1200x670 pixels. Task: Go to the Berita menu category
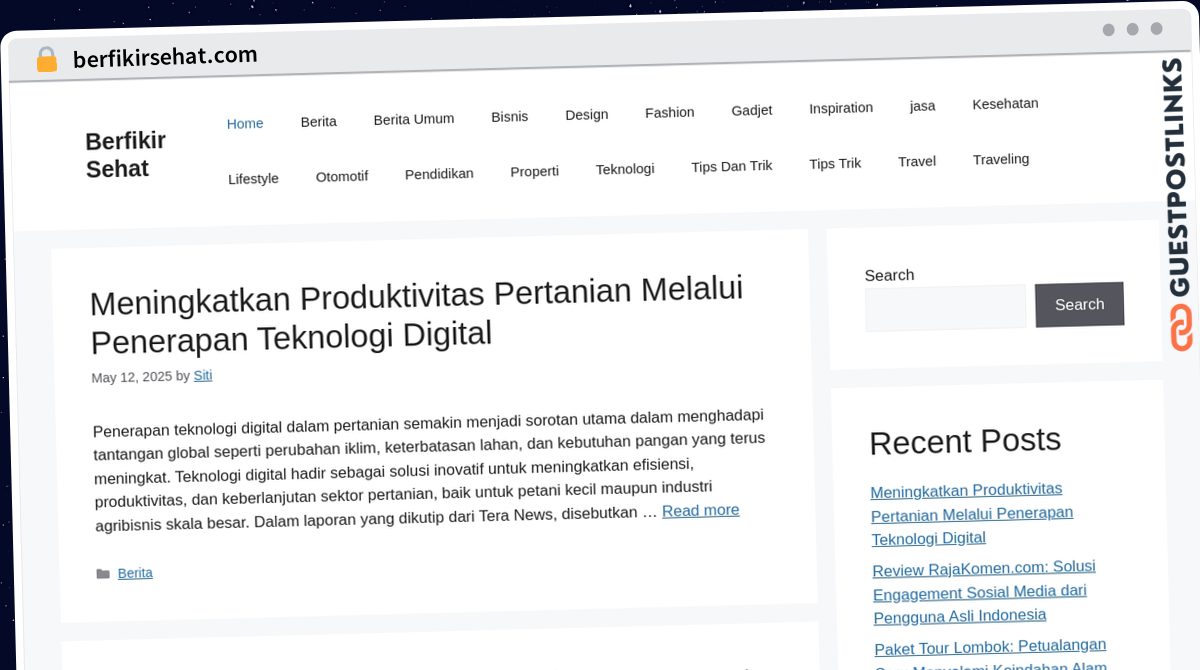[318, 121]
